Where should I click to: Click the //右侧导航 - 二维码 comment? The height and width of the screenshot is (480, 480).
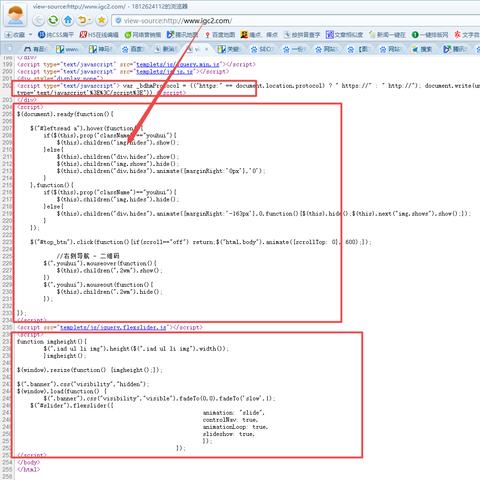pyautogui.click(x=88, y=256)
